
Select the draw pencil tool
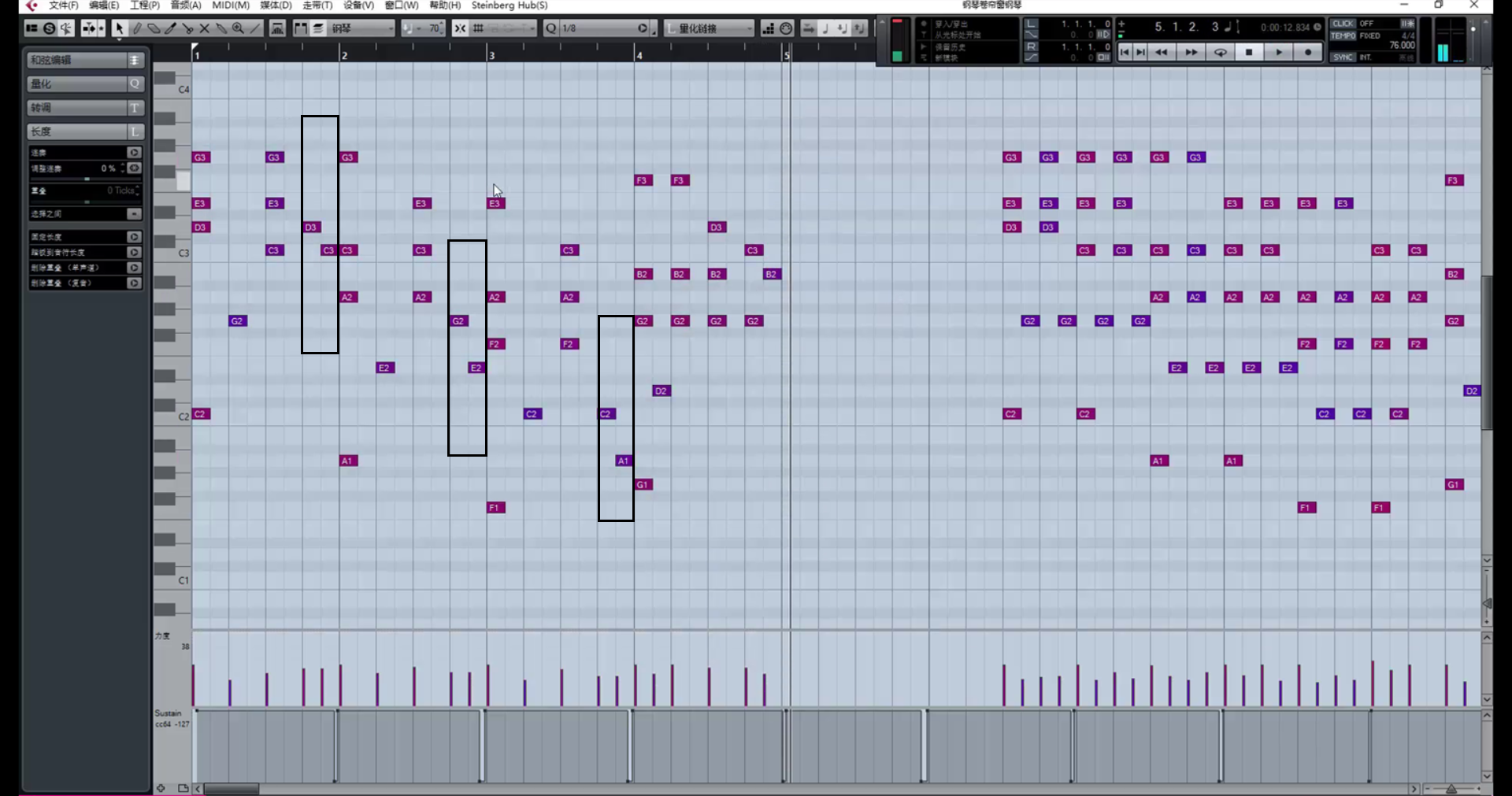click(136, 28)
